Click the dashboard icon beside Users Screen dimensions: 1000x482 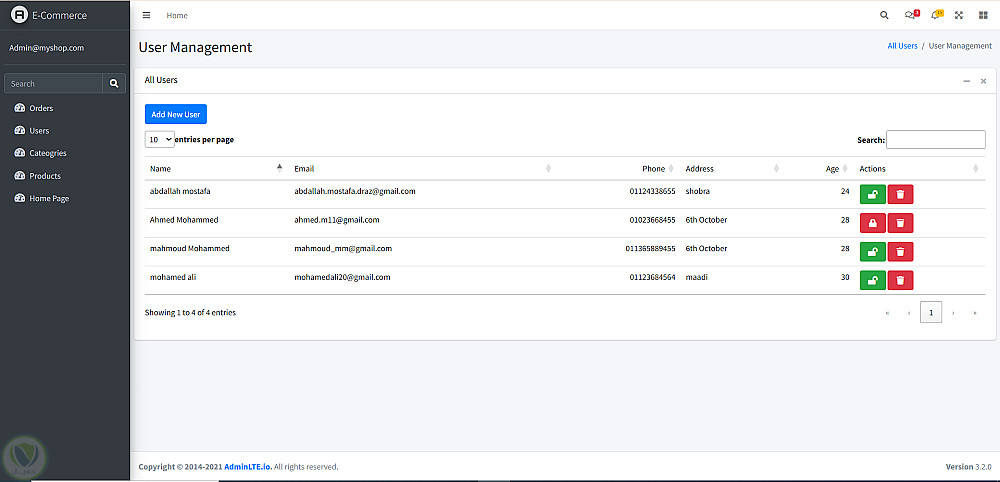19,130
